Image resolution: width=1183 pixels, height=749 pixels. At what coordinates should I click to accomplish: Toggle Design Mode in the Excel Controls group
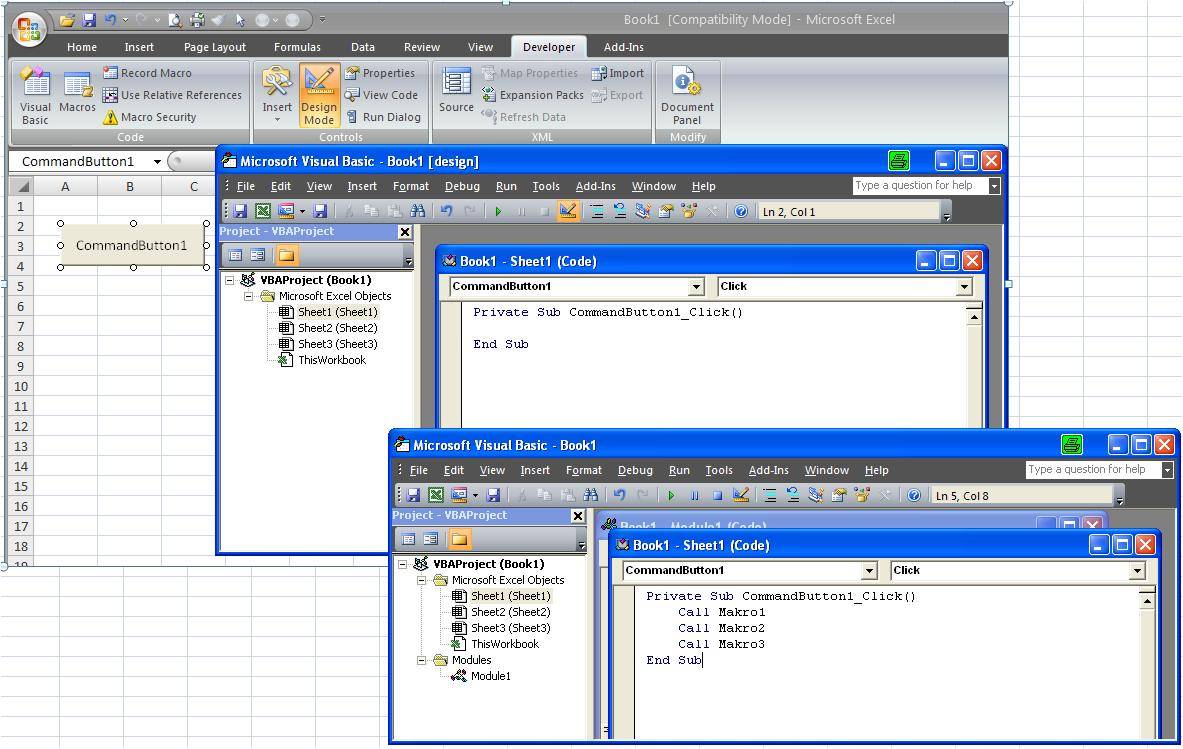click(x=319, y=95)
